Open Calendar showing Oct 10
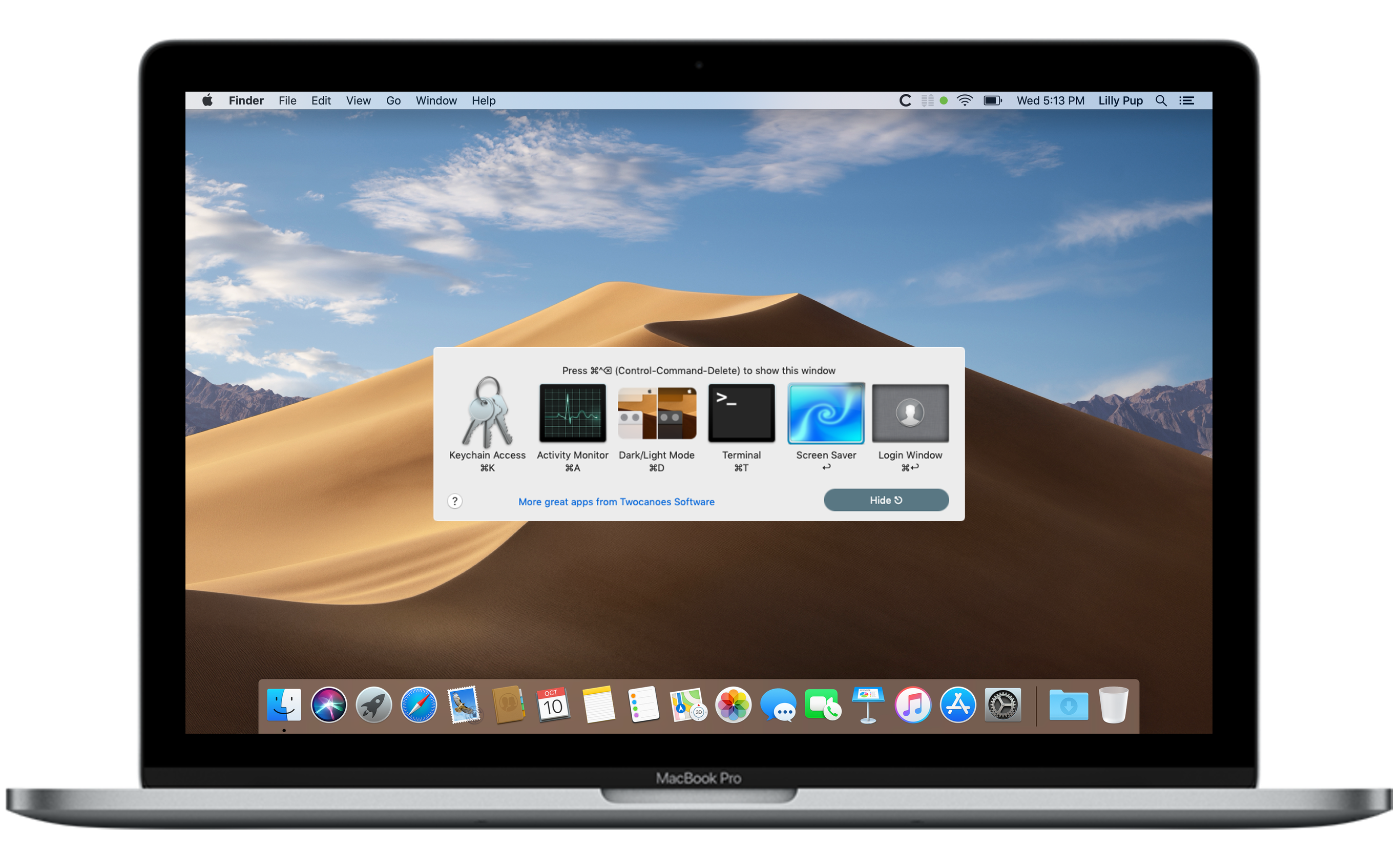Screen dimensions: 1400x849 [x=553, y=705]
